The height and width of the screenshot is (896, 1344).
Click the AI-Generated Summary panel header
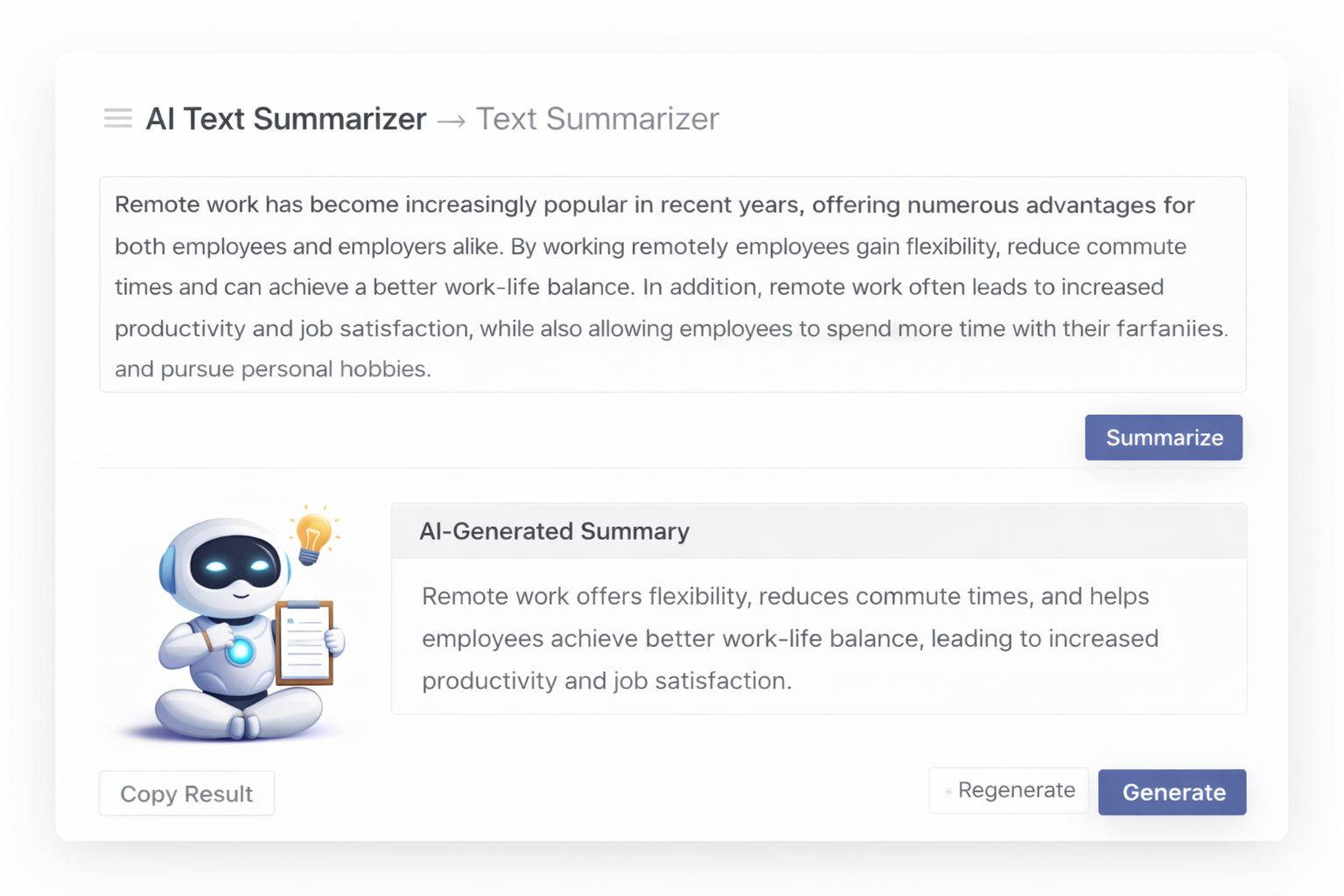[554, 530]
